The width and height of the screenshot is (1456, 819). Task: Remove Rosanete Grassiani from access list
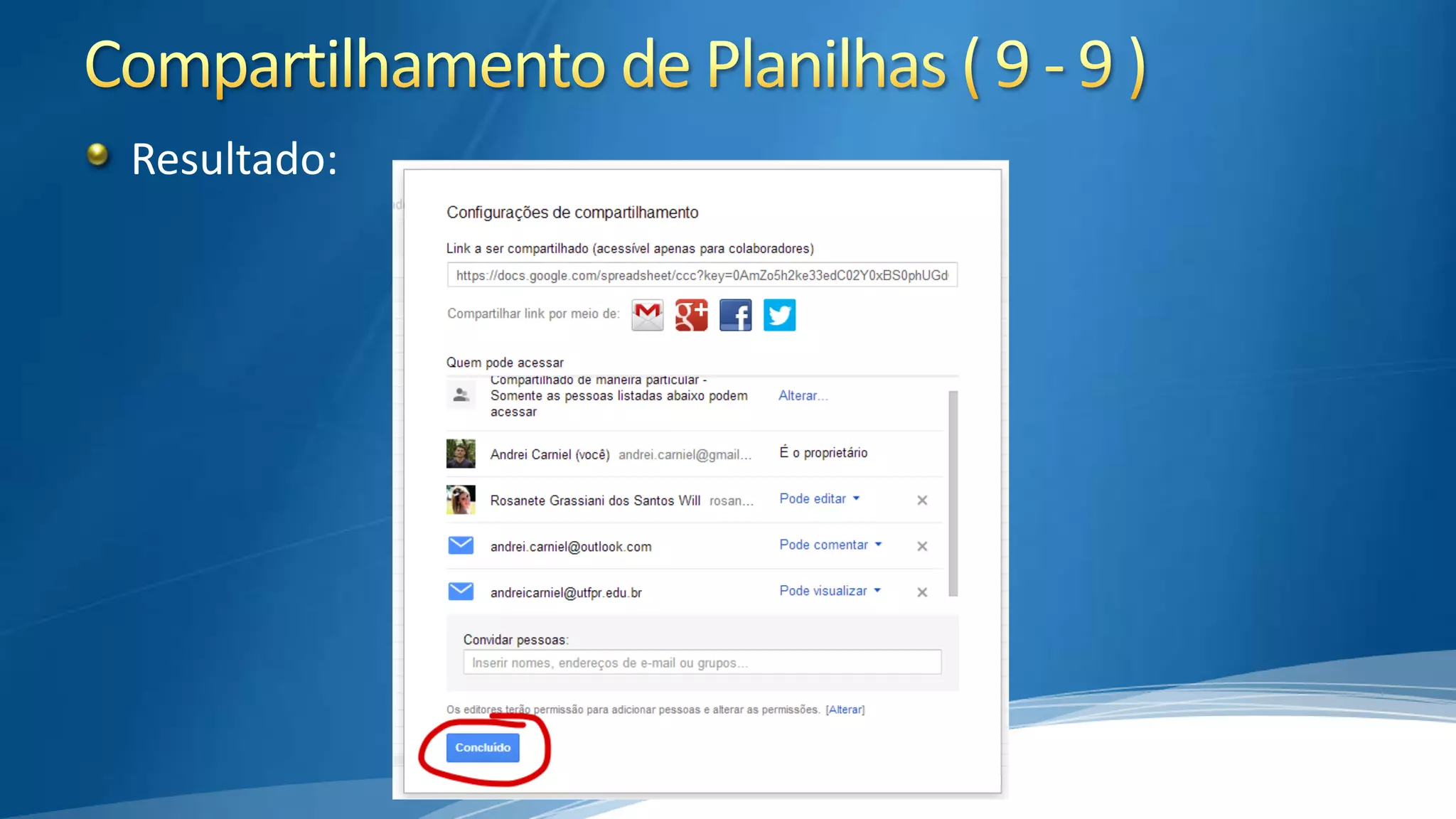[x=922, y=500]
